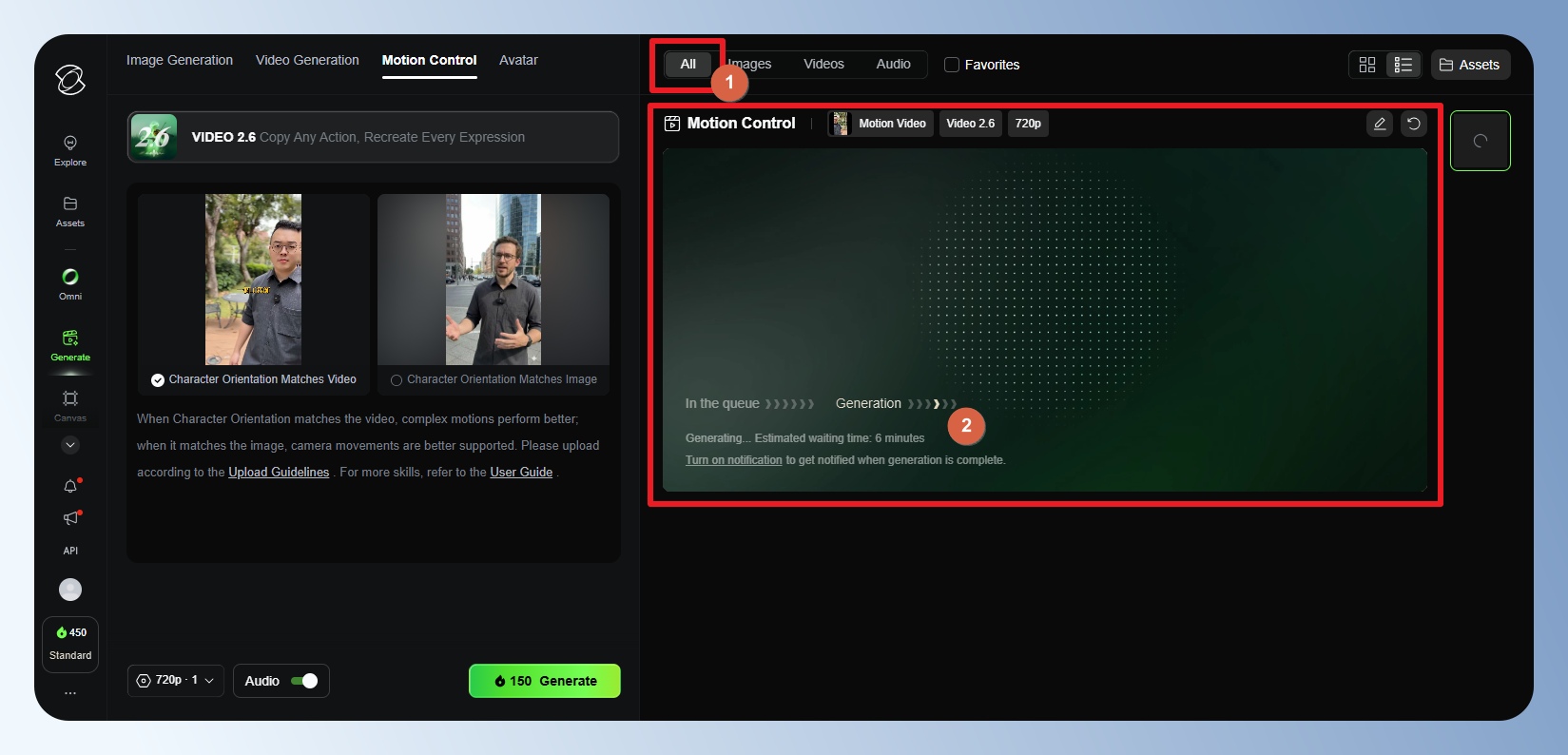Select the loading thumbnail on the right

1480,141
